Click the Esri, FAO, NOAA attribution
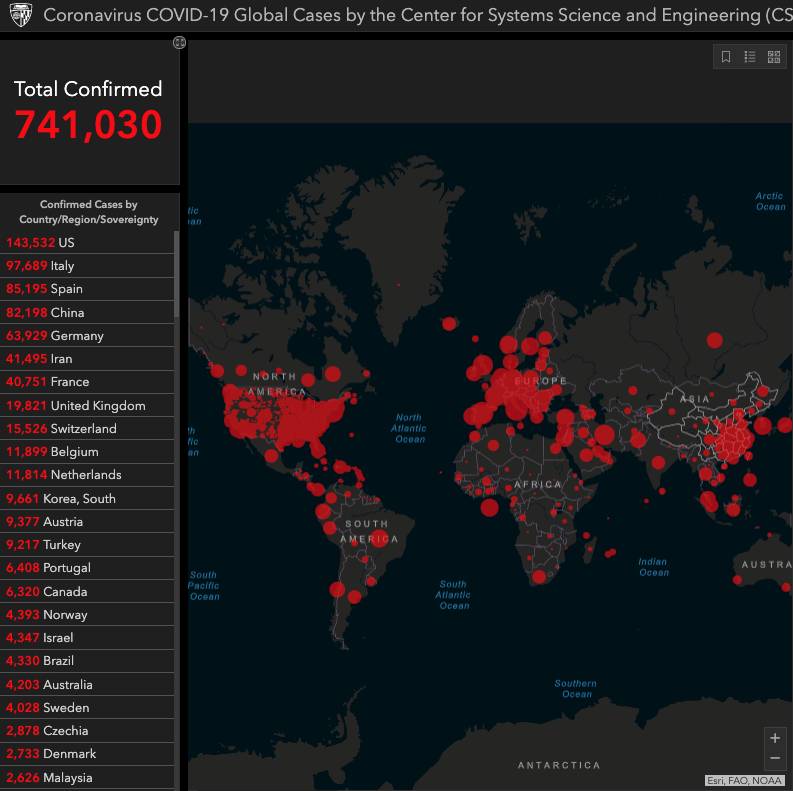 click(745, 780)
